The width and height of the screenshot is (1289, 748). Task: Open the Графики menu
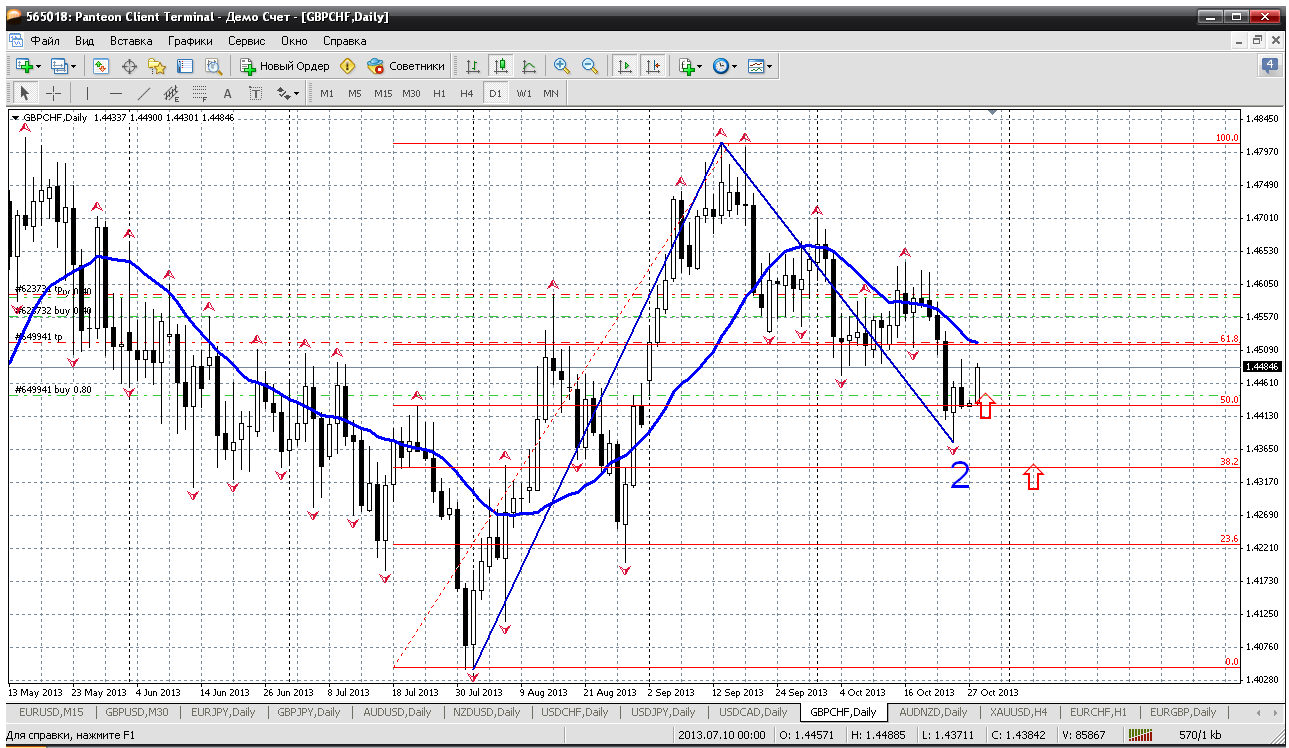click(x=190, y=41)
